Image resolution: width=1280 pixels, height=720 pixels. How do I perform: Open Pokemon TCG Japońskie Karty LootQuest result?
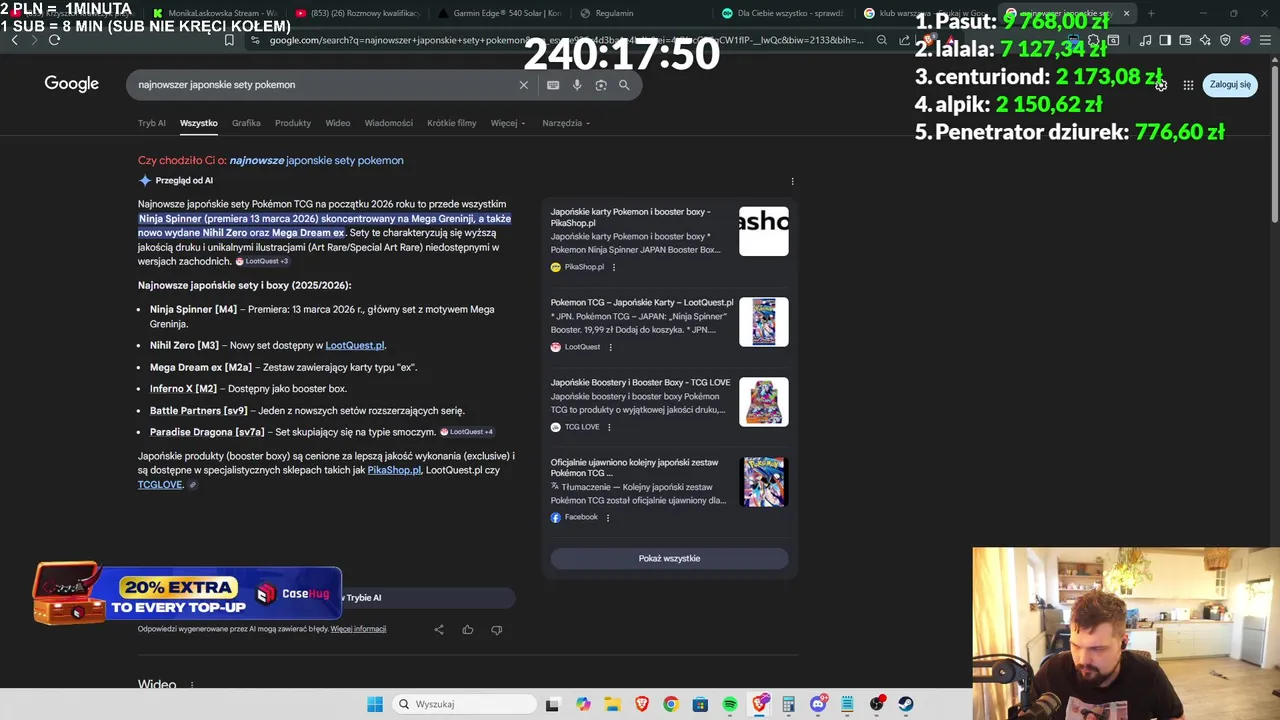click(641, 302)
